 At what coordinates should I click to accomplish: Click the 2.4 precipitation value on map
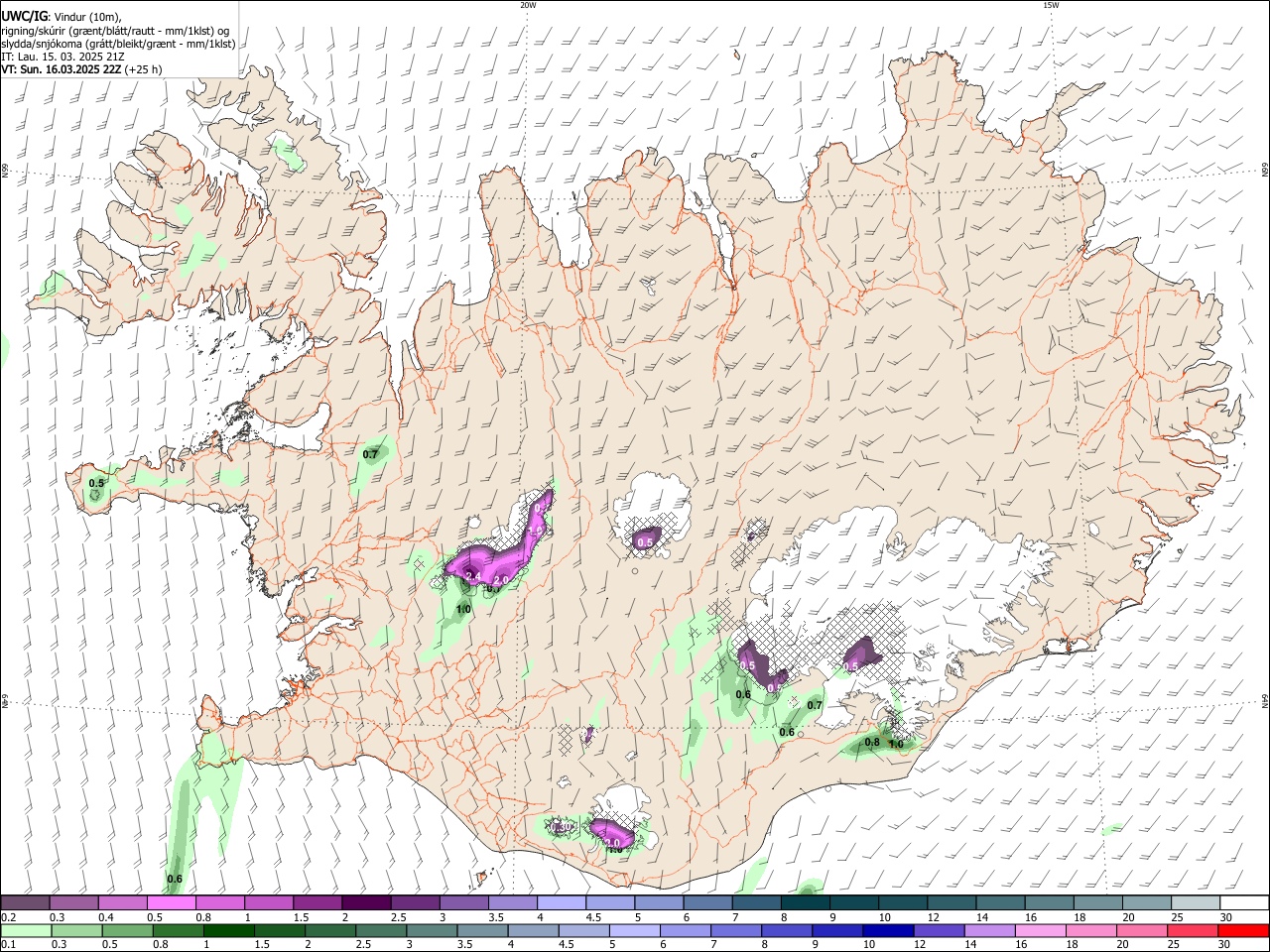473,577
